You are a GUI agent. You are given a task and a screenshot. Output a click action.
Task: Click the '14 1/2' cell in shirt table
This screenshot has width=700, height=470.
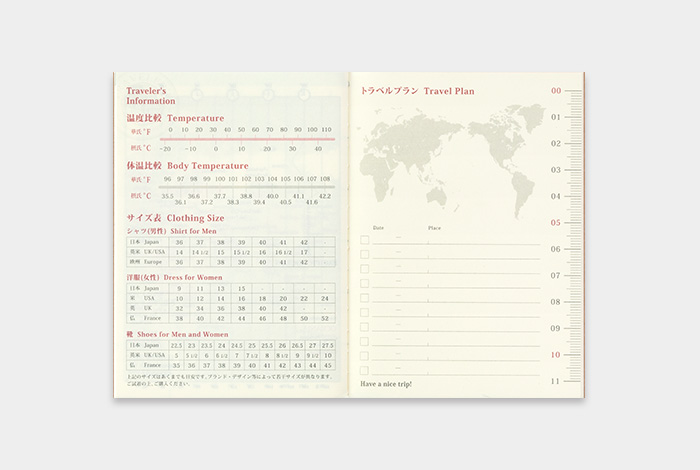[200, 252]
